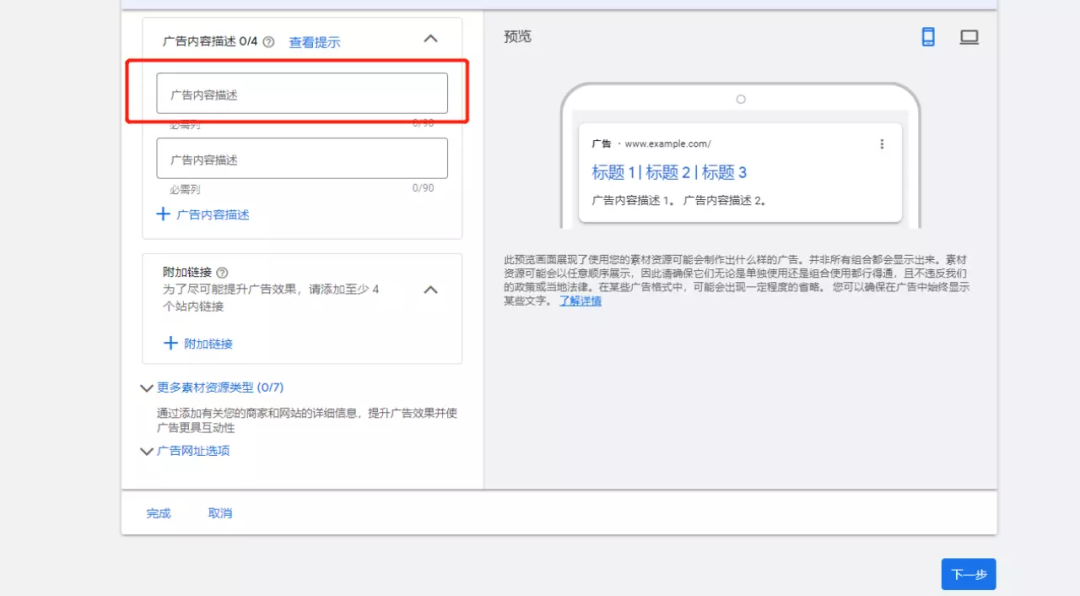1080x596 pixels.
Task: Click the second 广告内容描述 input field
Action: coord(304,158)
